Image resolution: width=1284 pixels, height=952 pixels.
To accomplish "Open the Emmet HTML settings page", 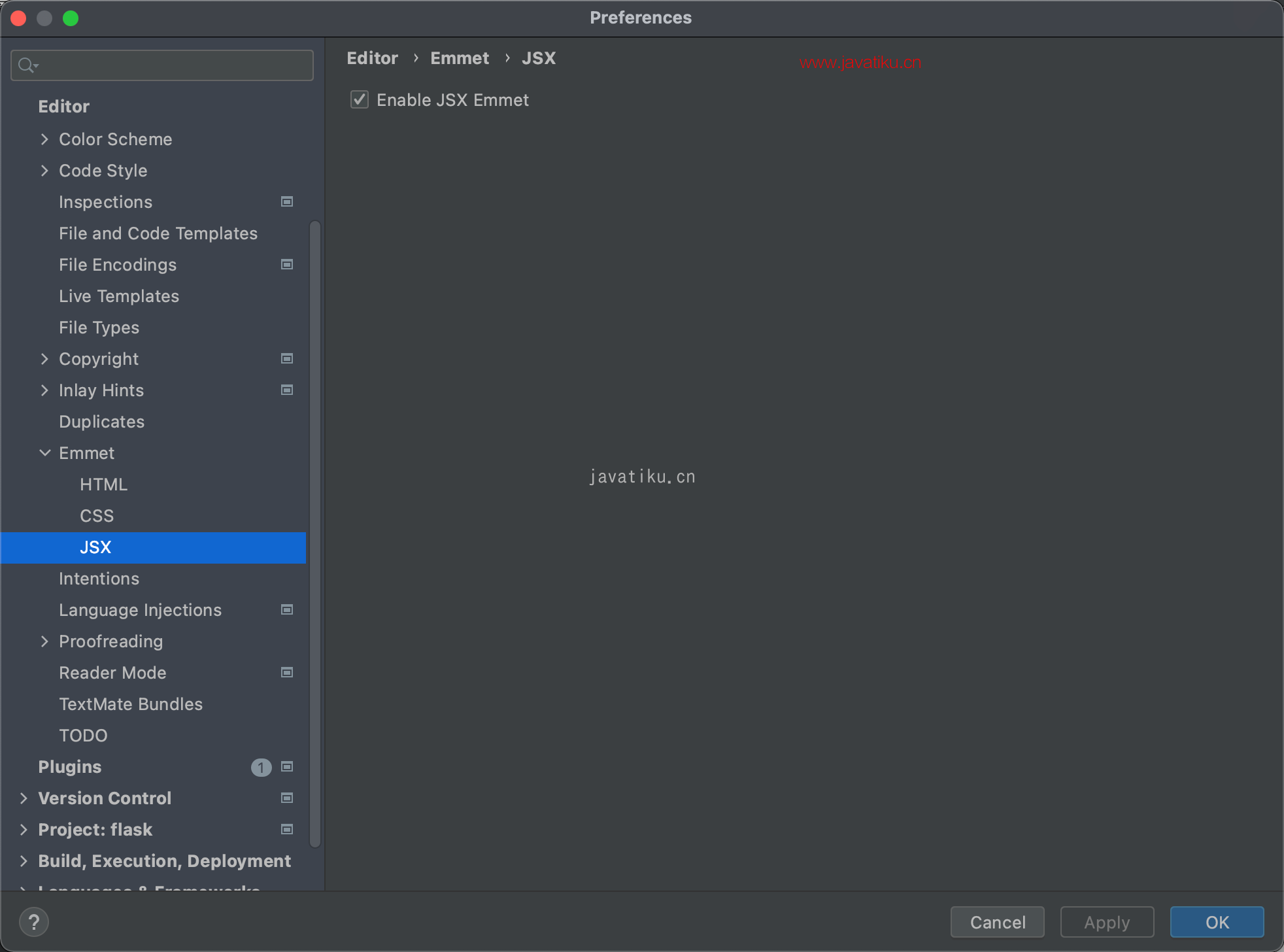I will click(103, 484).
